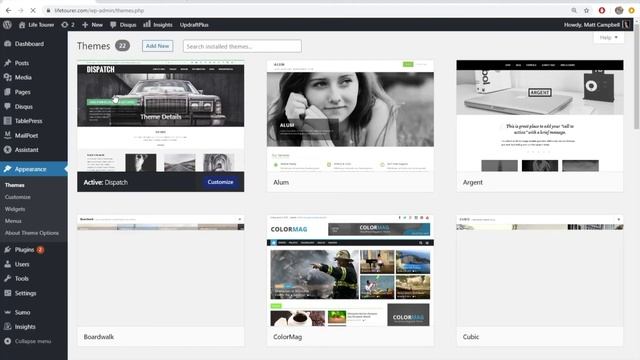Open UpdraftPlus in admin bar

[194, 25]
